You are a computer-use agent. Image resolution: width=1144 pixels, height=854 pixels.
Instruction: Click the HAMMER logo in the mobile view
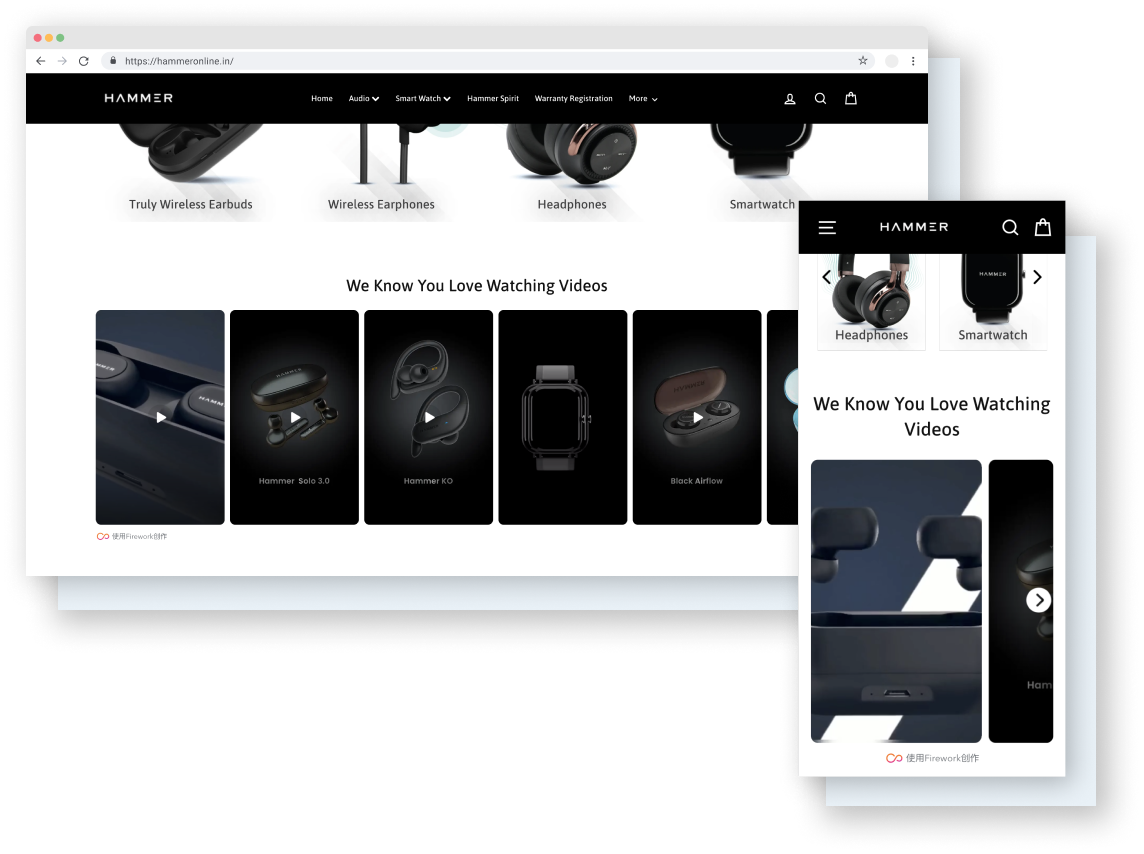click(x=914, y=227)
